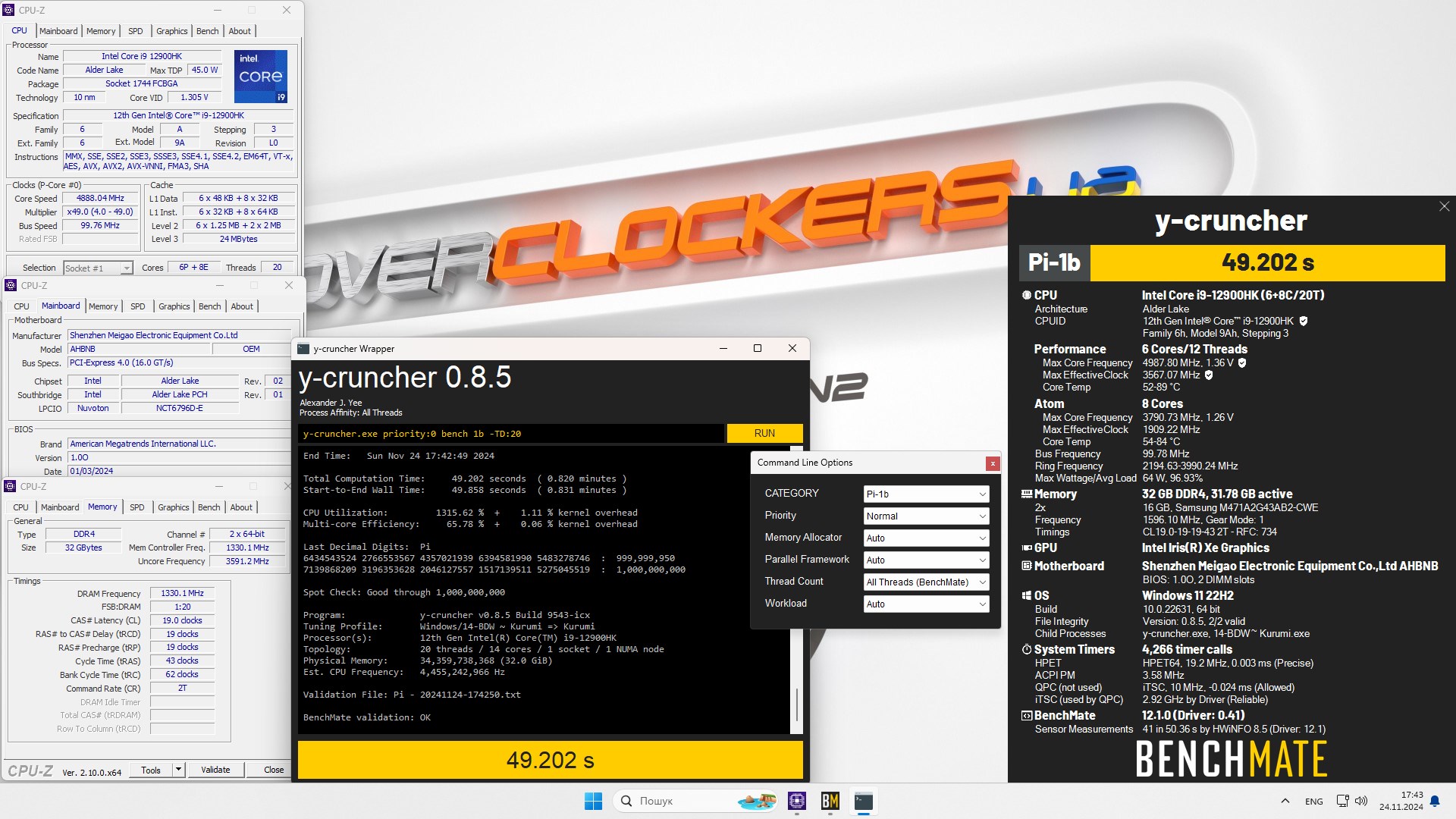Image resolution: width=1456 pixels, height=819 pixels.
Task: Click the Uncore Frequency value 3591.2 MHz
Action: point(247,561)
